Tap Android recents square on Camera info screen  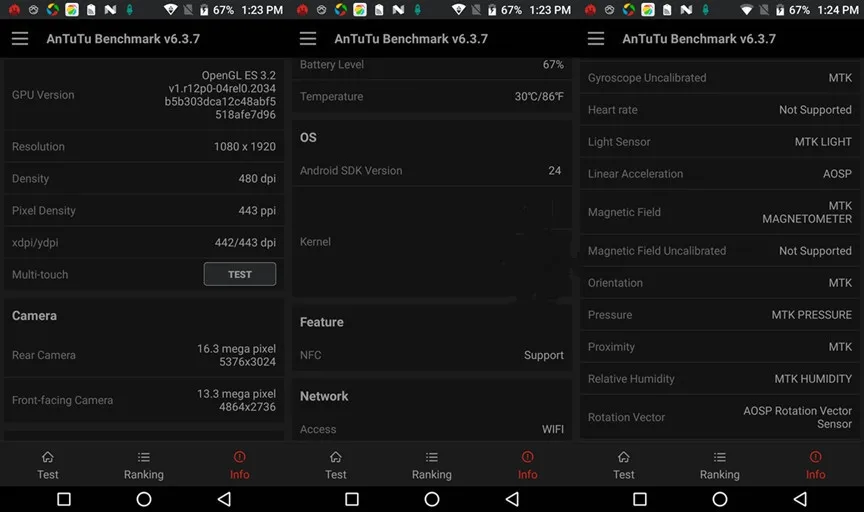(x=64, y=499)
